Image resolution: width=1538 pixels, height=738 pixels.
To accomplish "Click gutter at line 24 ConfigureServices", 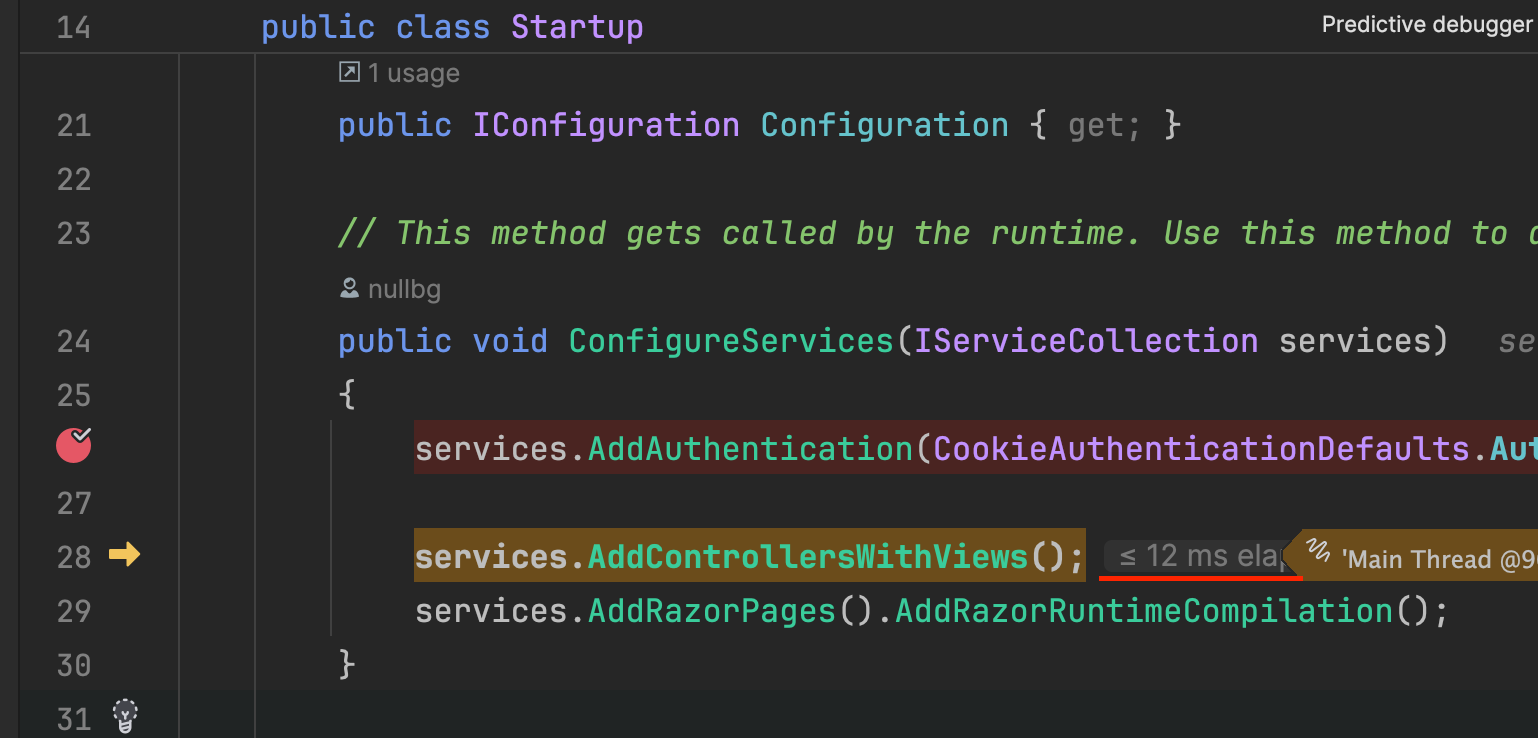I will pos(73,342).
